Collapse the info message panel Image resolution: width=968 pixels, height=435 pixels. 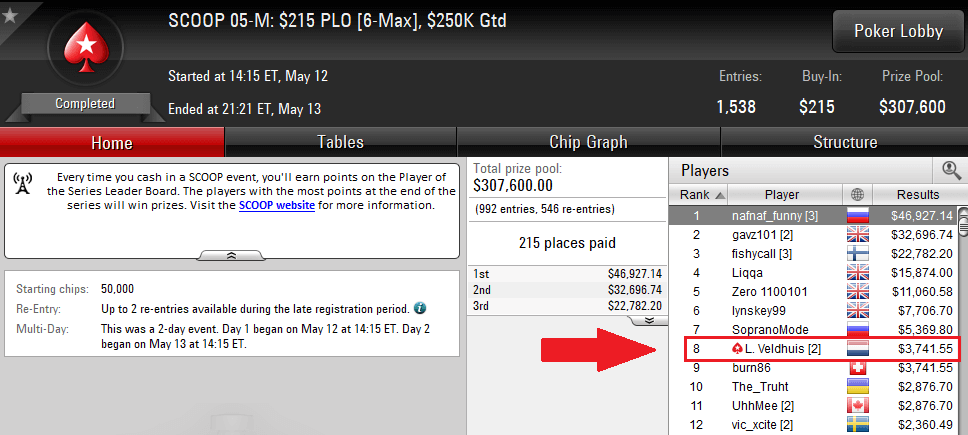232,255
